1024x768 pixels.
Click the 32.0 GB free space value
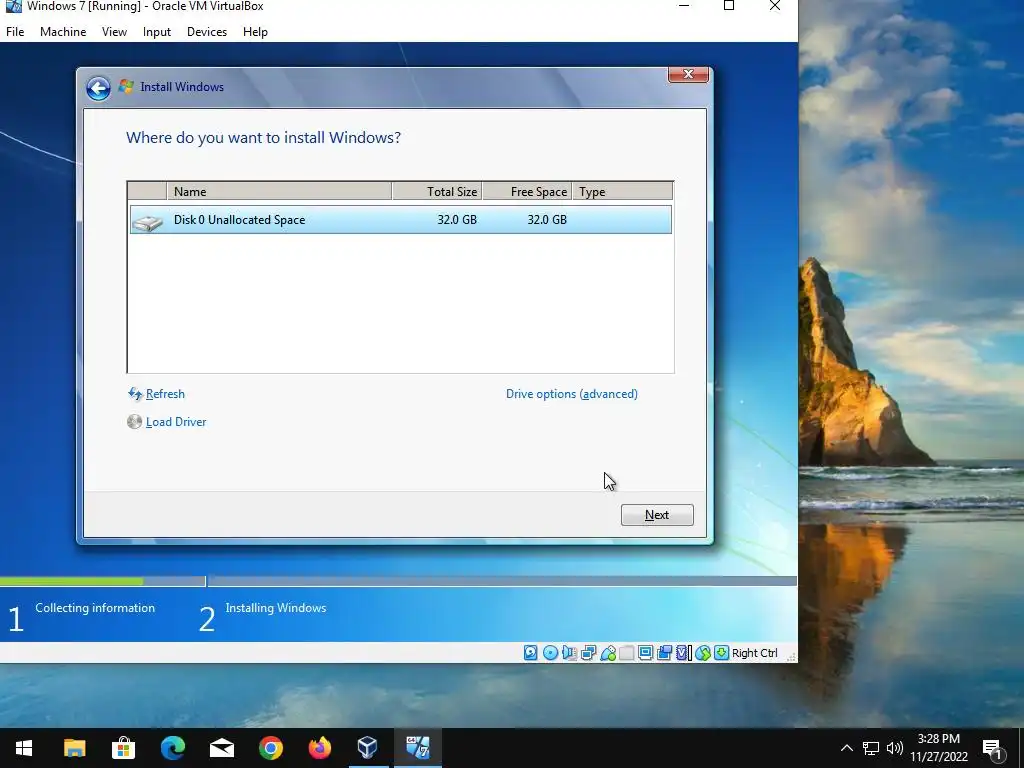coord(547,220)
